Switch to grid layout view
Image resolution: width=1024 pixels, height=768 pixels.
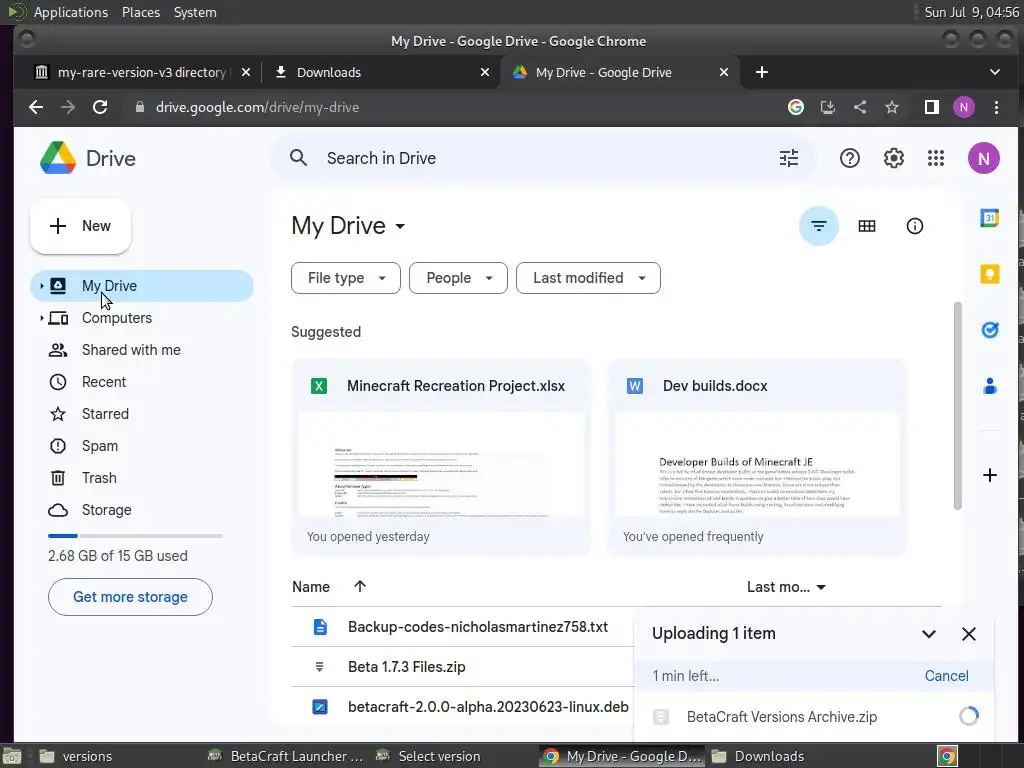(867, 226)
